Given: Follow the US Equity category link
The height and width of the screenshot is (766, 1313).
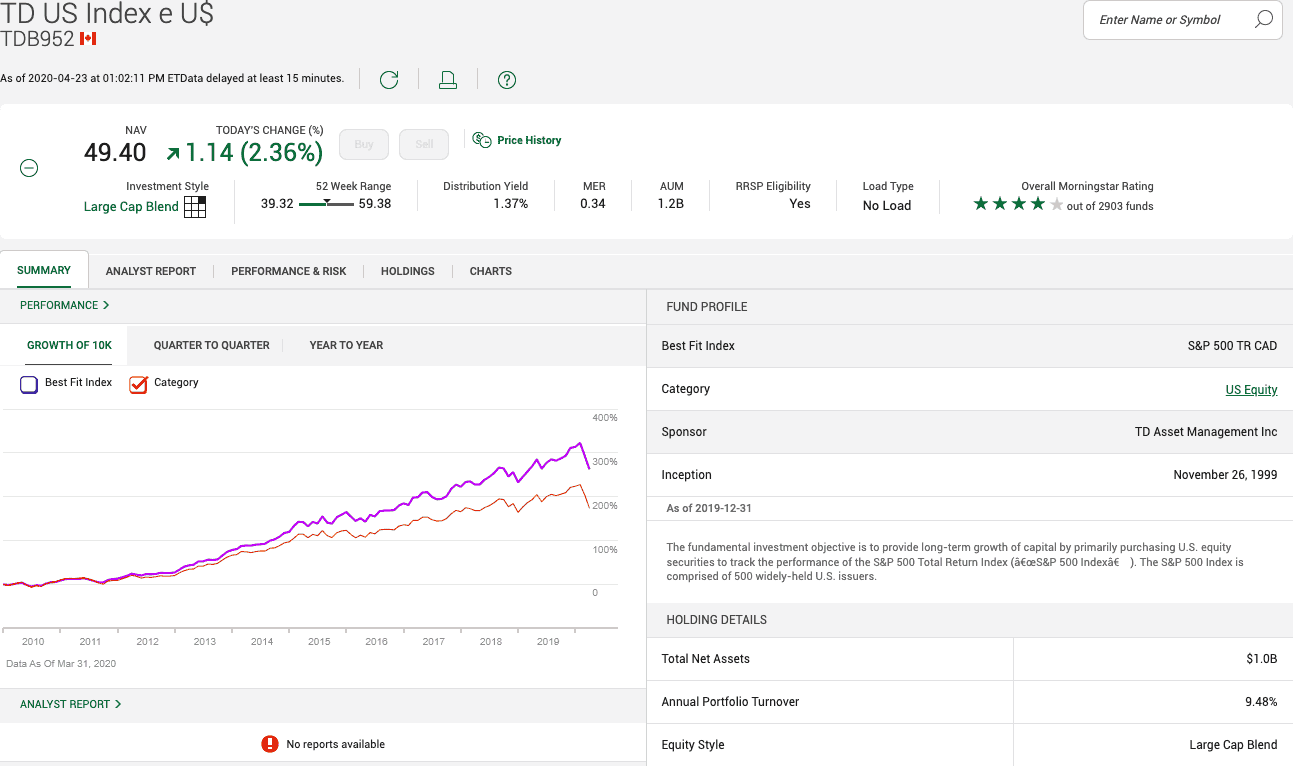Looking at the screenshot, I should pyautogui.click(x=1252, y=390).
